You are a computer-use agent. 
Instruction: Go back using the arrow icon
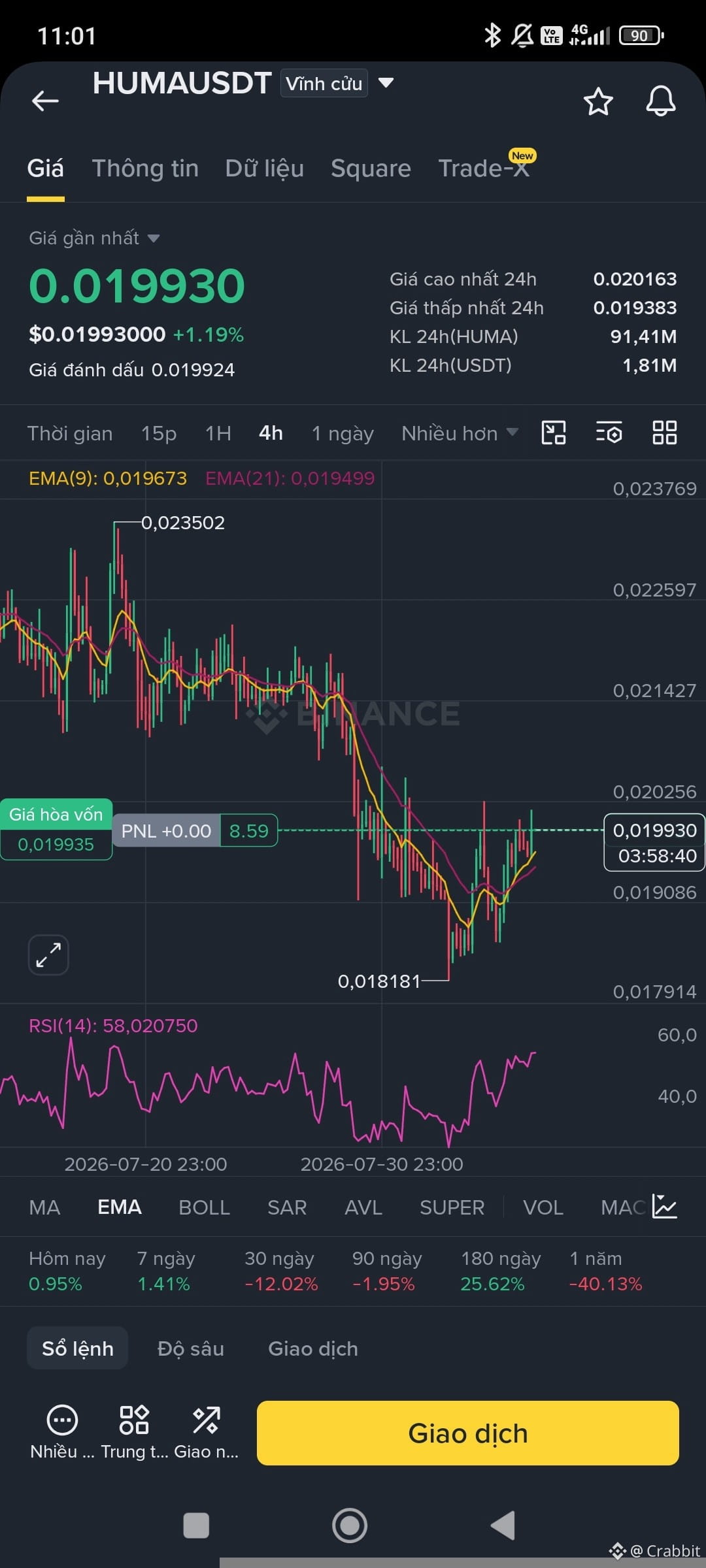pos(45,101)
